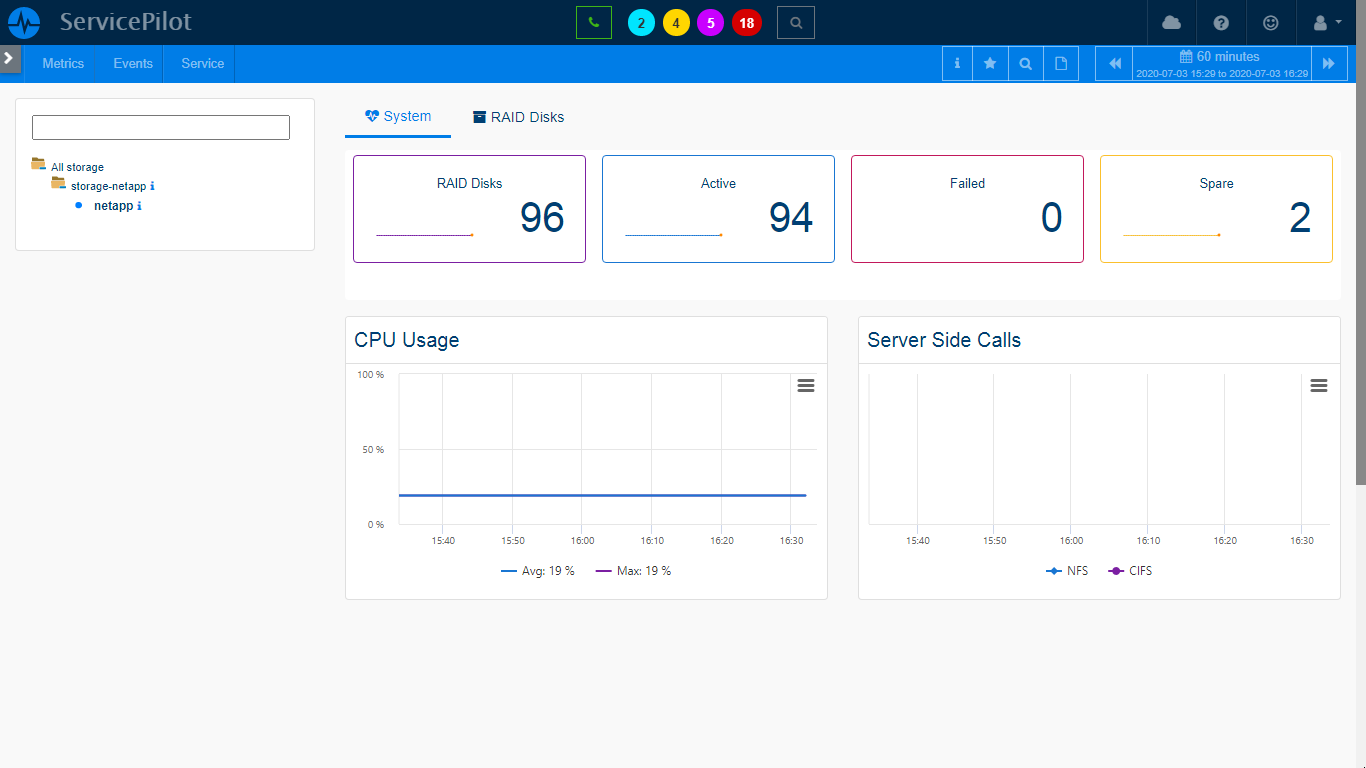Open help via the question mark icon

coord(1221,22)
